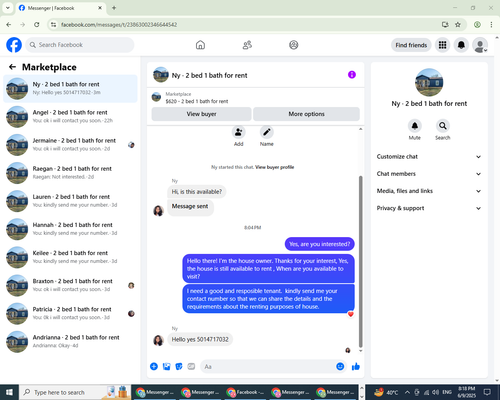500x400 pixels.
Task: Click the listing photo in right panel
Action: pyautogui.click(x=429, y=82)
